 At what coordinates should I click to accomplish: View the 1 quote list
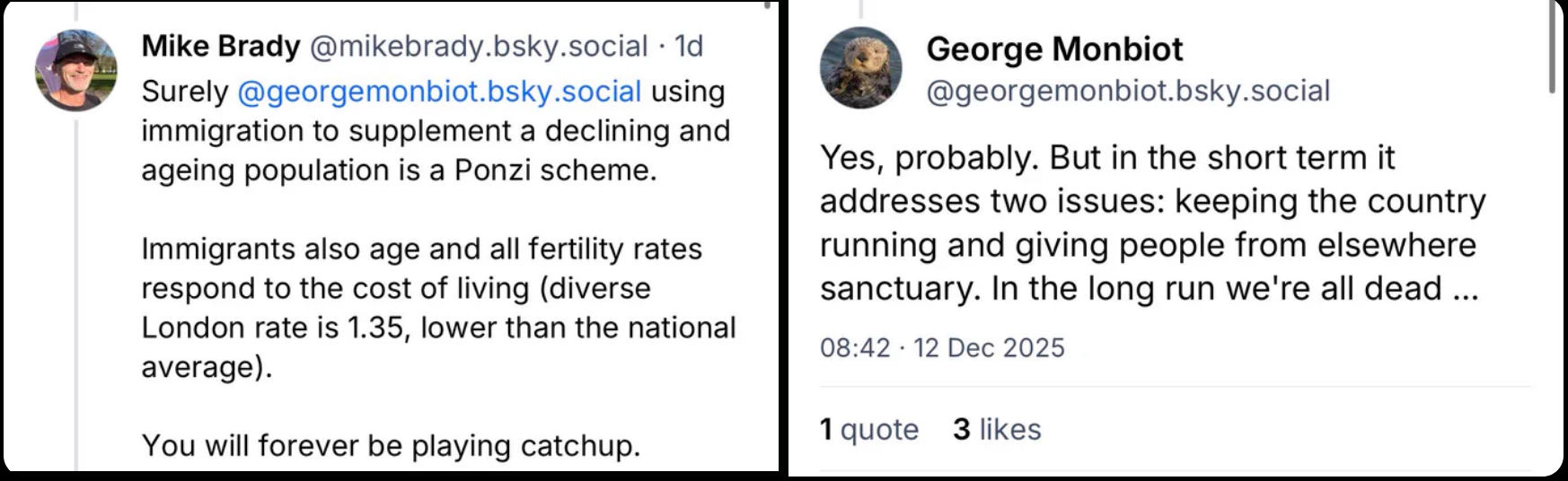[x=868, y=429]
